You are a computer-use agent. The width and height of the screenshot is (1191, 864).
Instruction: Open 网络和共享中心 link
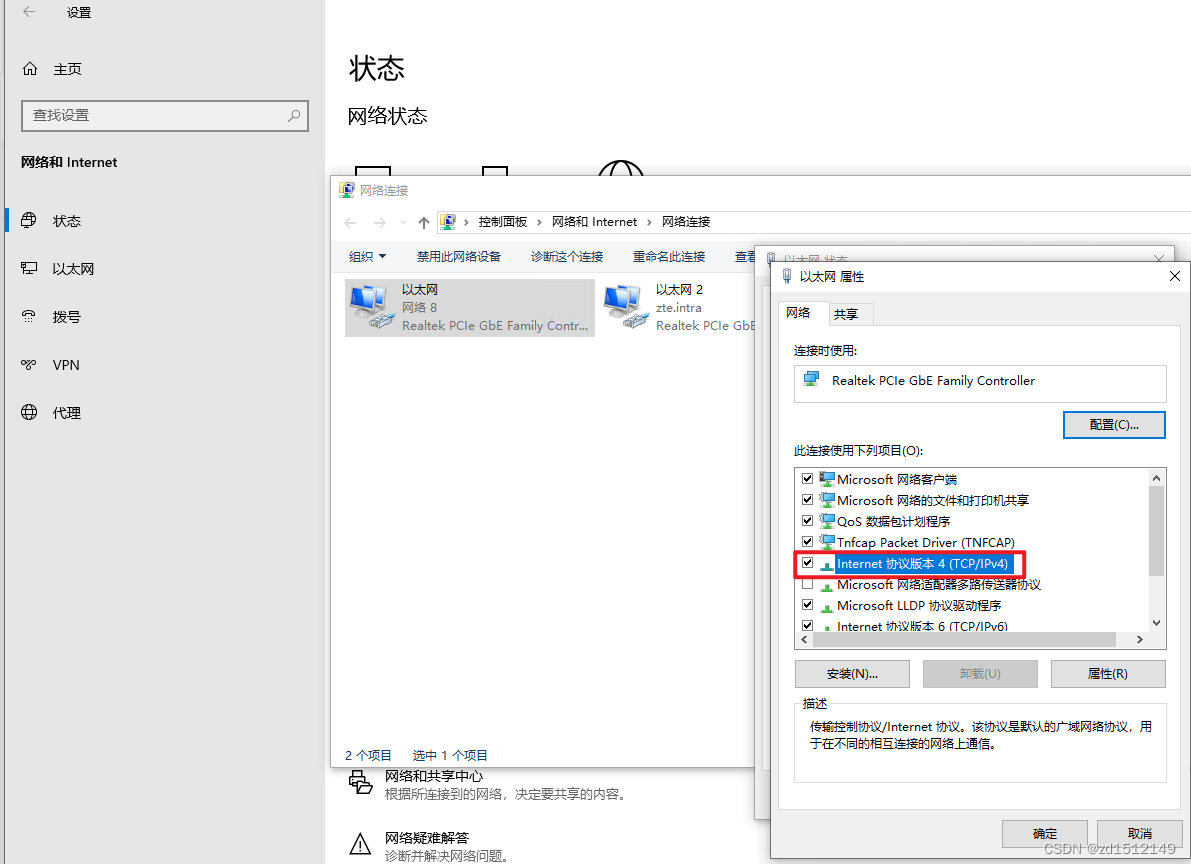pyautogui.click(x=434, y=776)
